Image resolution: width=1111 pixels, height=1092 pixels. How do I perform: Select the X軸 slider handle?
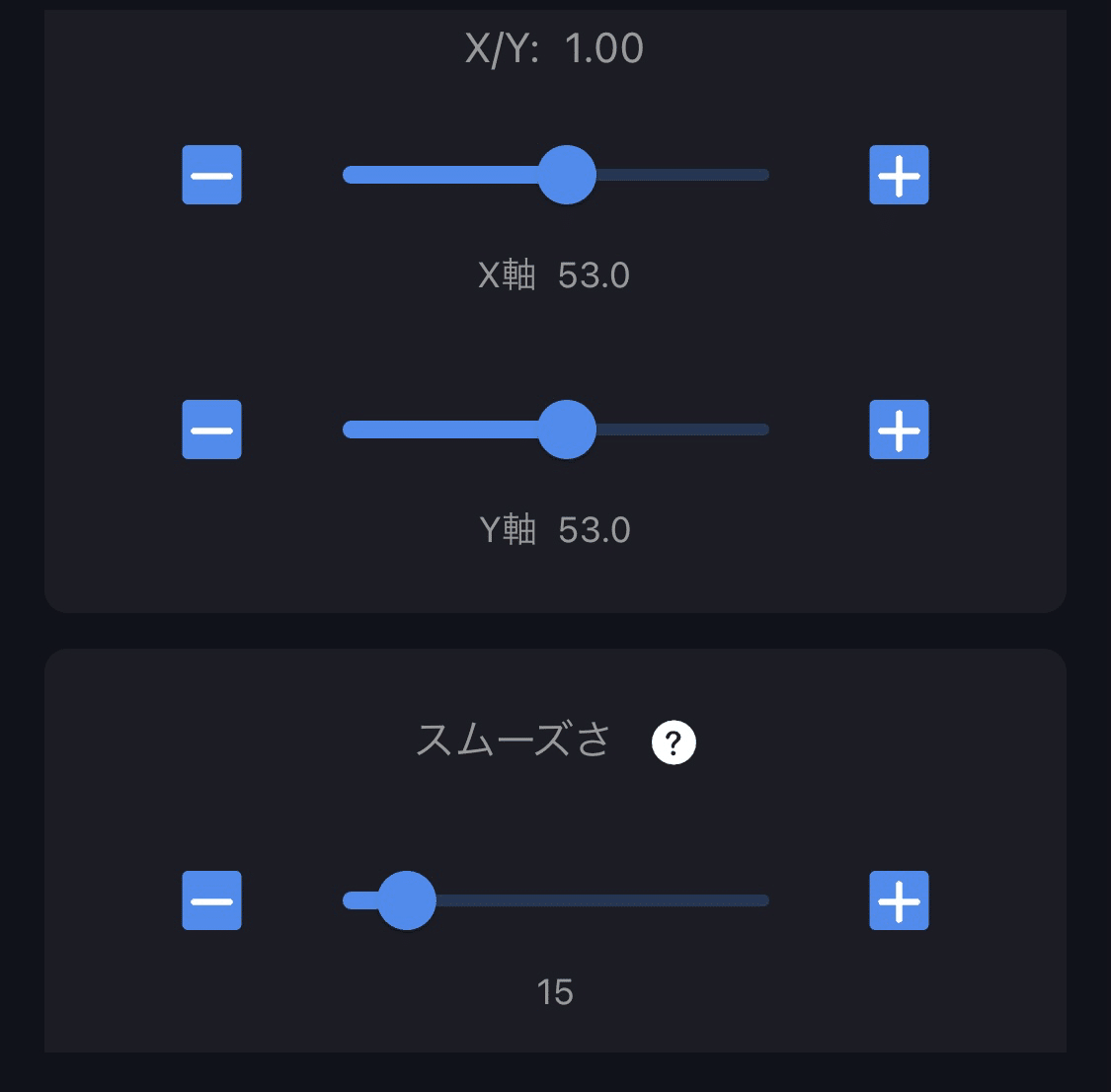[x=566, y=175]
